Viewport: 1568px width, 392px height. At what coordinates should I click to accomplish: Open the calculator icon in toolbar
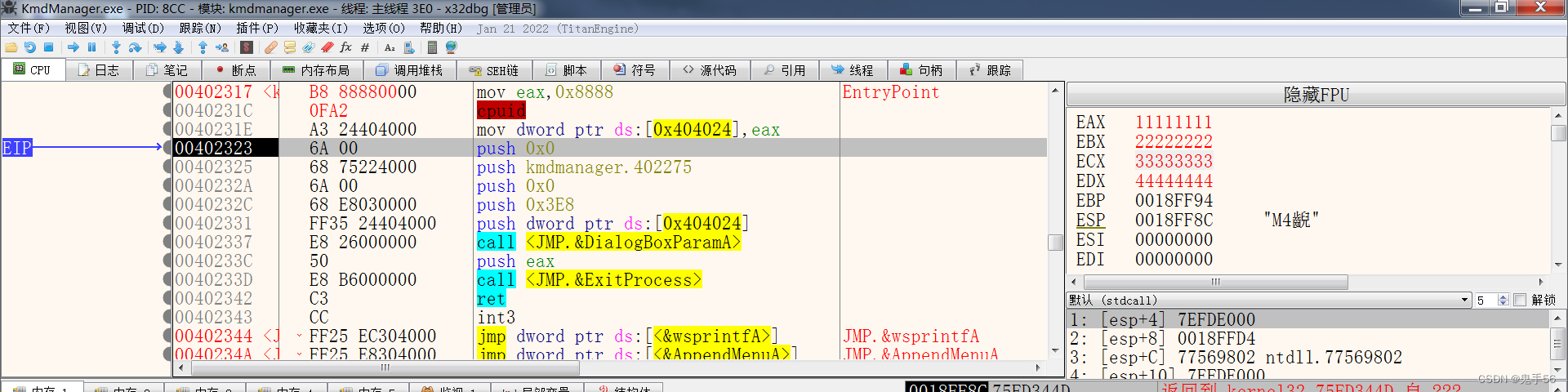click(x=432, y=47)
